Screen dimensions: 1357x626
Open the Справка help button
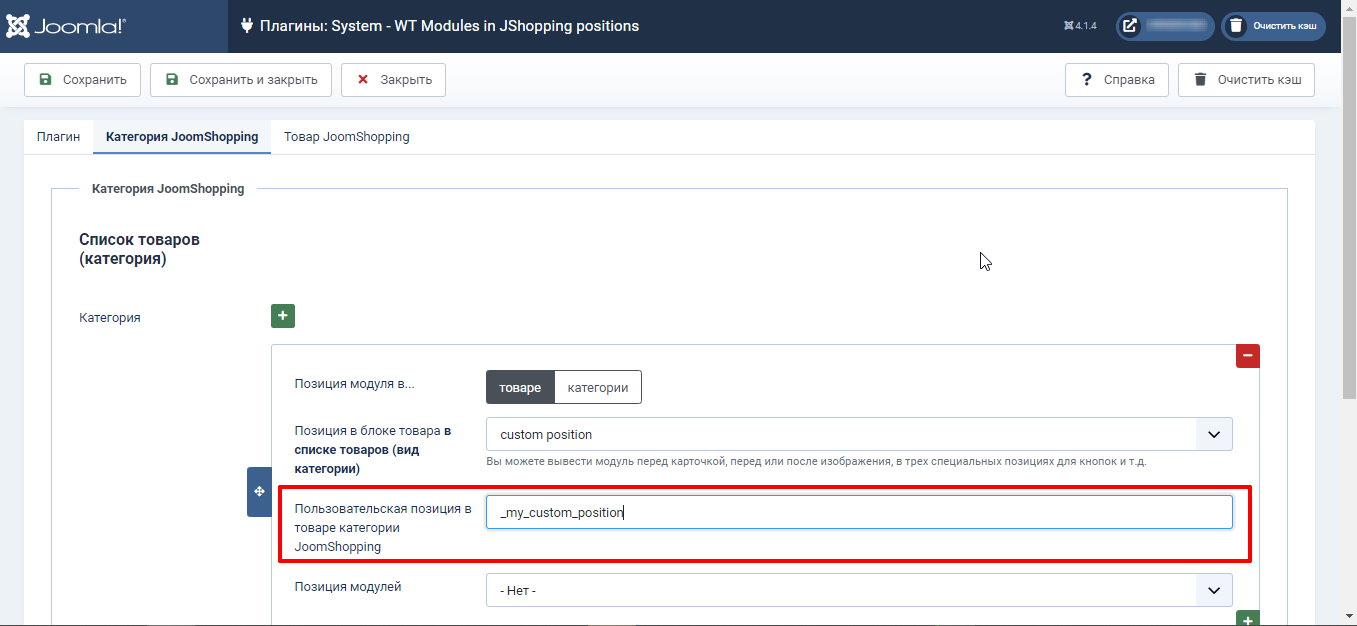[1117, 80]
